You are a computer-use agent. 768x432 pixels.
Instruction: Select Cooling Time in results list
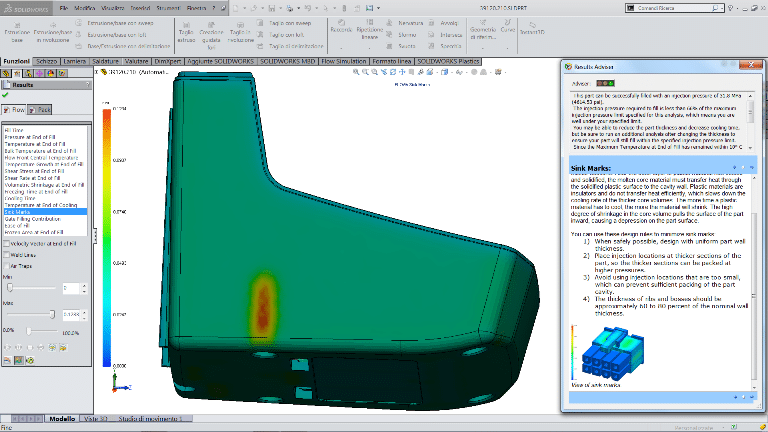point(20,198)
